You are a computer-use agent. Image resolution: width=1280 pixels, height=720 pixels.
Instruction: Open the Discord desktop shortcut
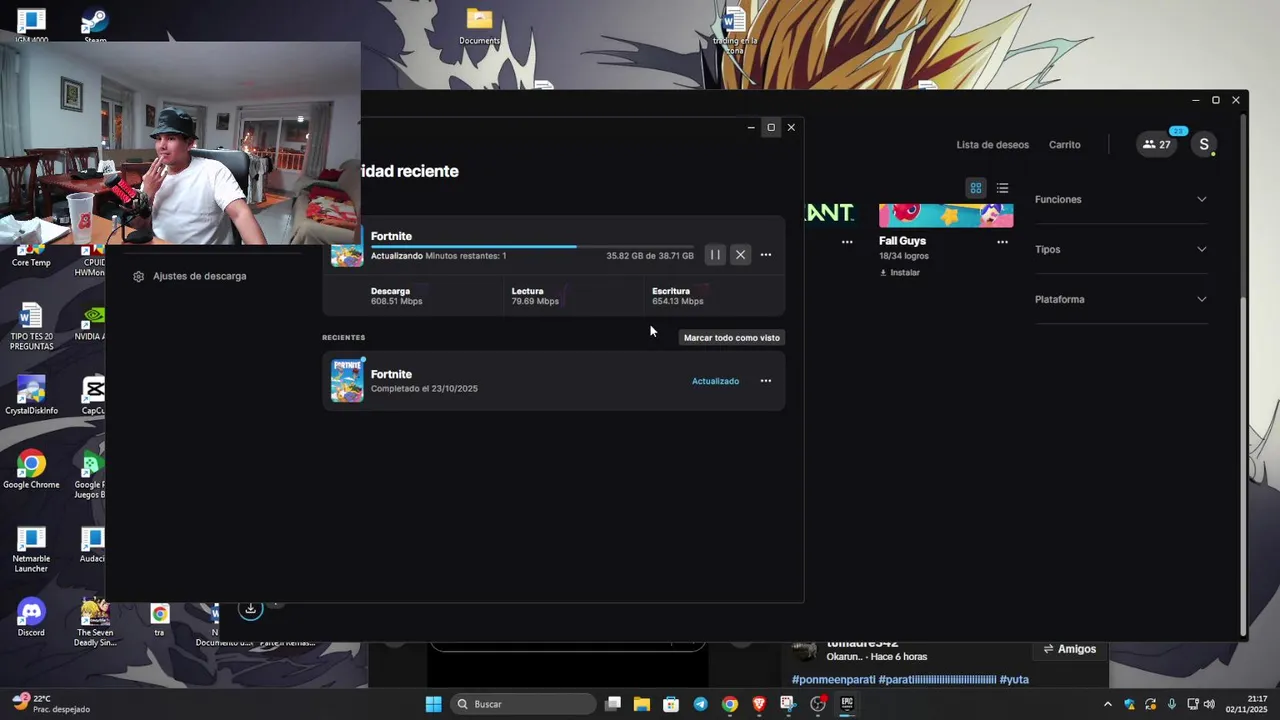31,618
